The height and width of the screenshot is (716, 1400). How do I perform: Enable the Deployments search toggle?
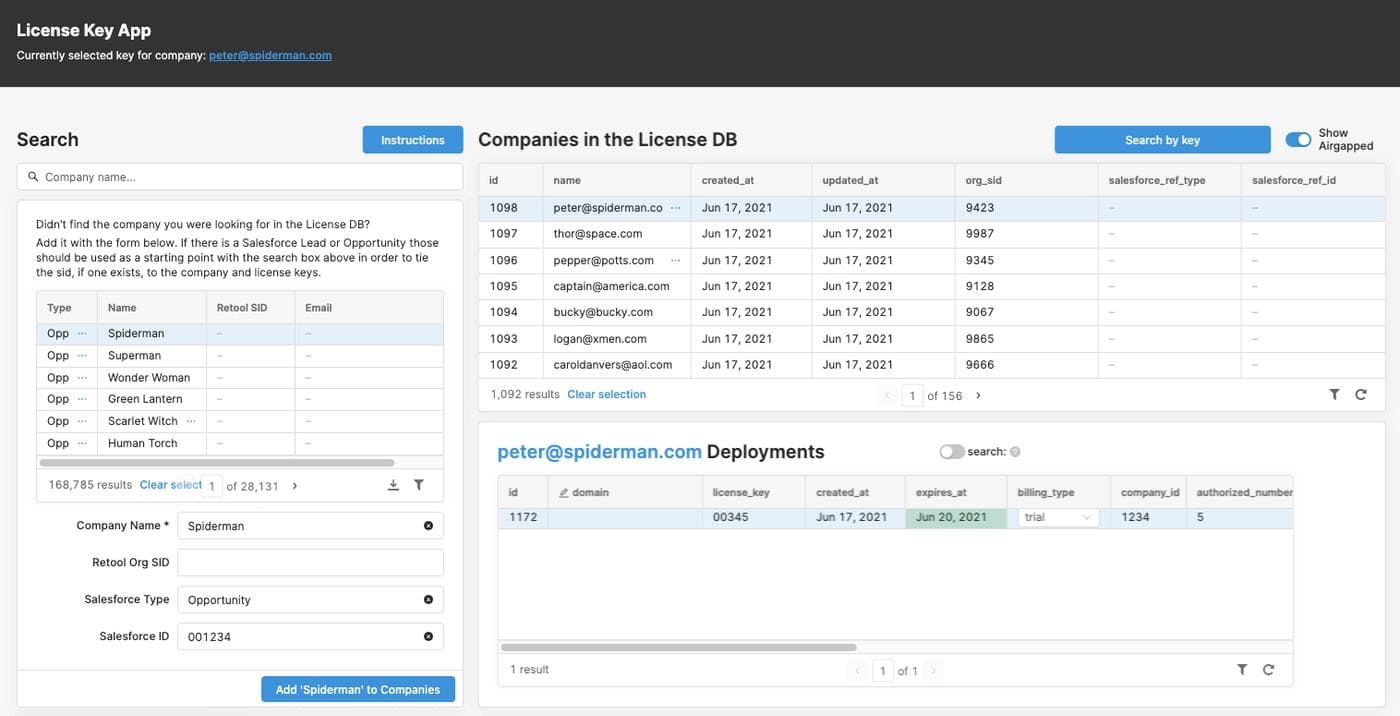click(x=951, y=452)
